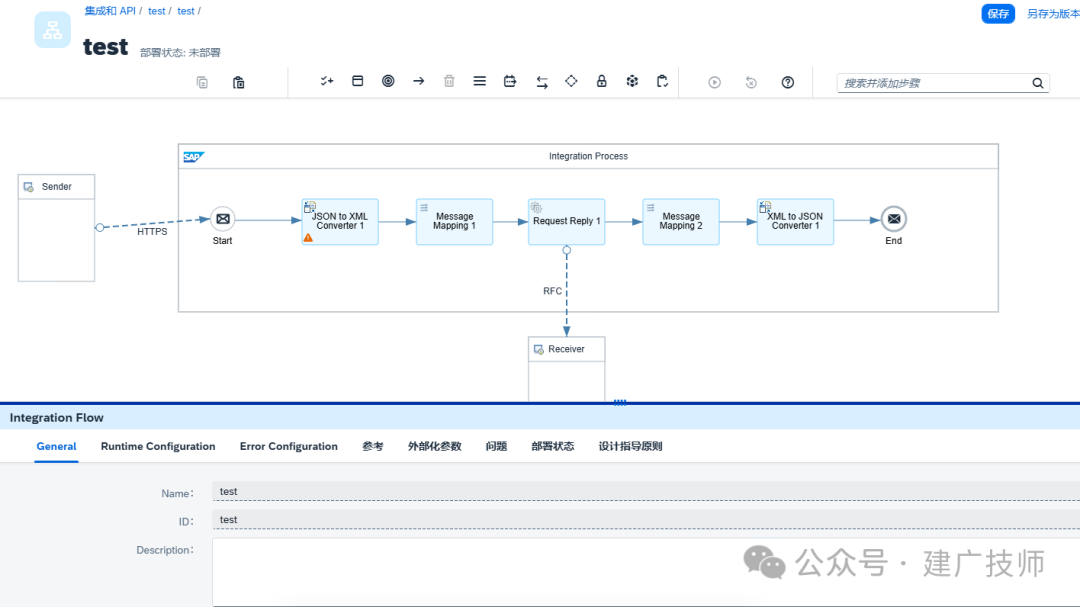Open the 参考 tab
This screenshot has width=1080, height=607.
tap(373, 446)
